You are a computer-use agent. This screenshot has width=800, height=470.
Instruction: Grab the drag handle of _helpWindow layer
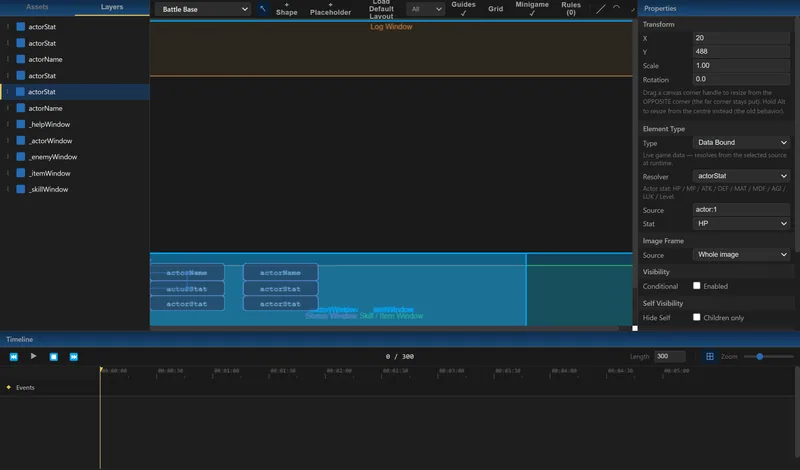point(8,124)
